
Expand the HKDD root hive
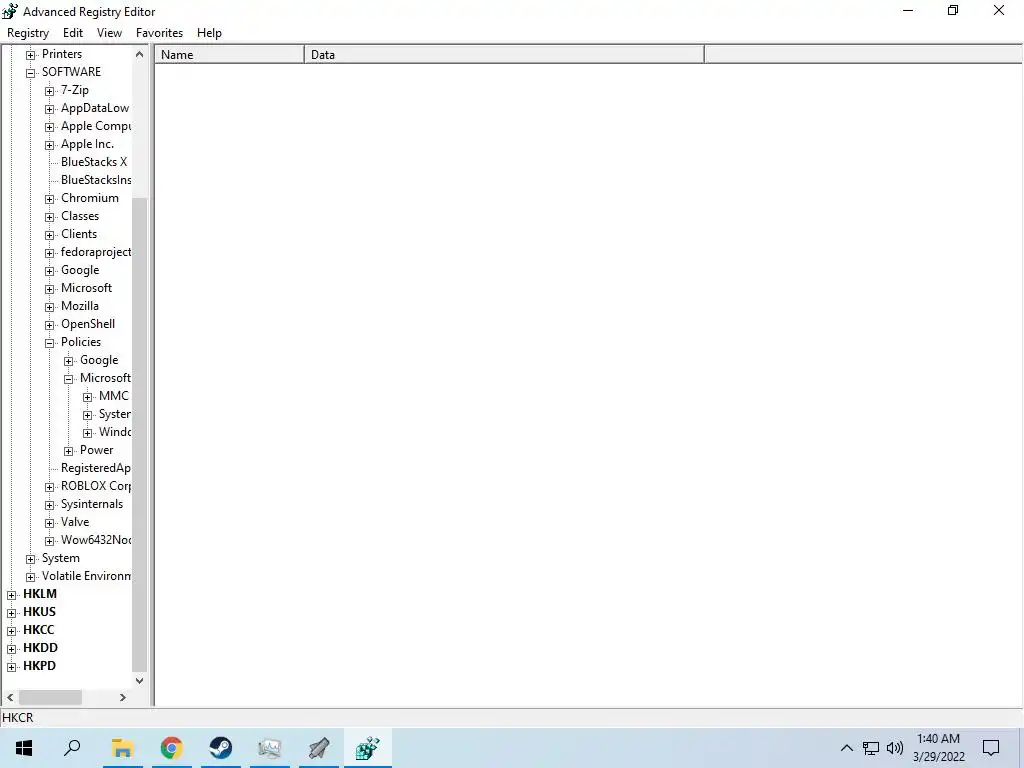tap(11, 649)
